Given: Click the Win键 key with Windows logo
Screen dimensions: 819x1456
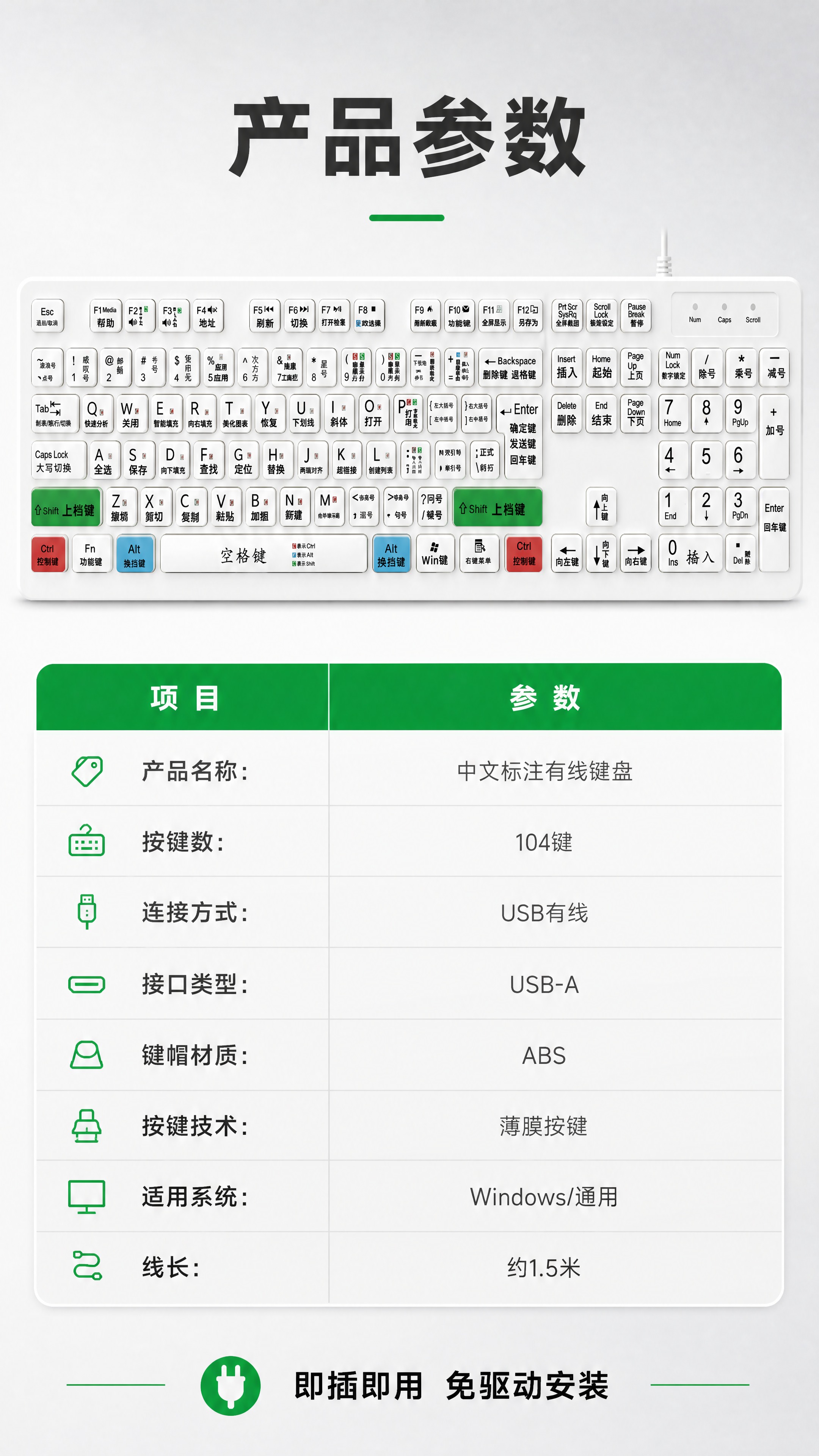Looking at the screenshot, I should 435,553.
